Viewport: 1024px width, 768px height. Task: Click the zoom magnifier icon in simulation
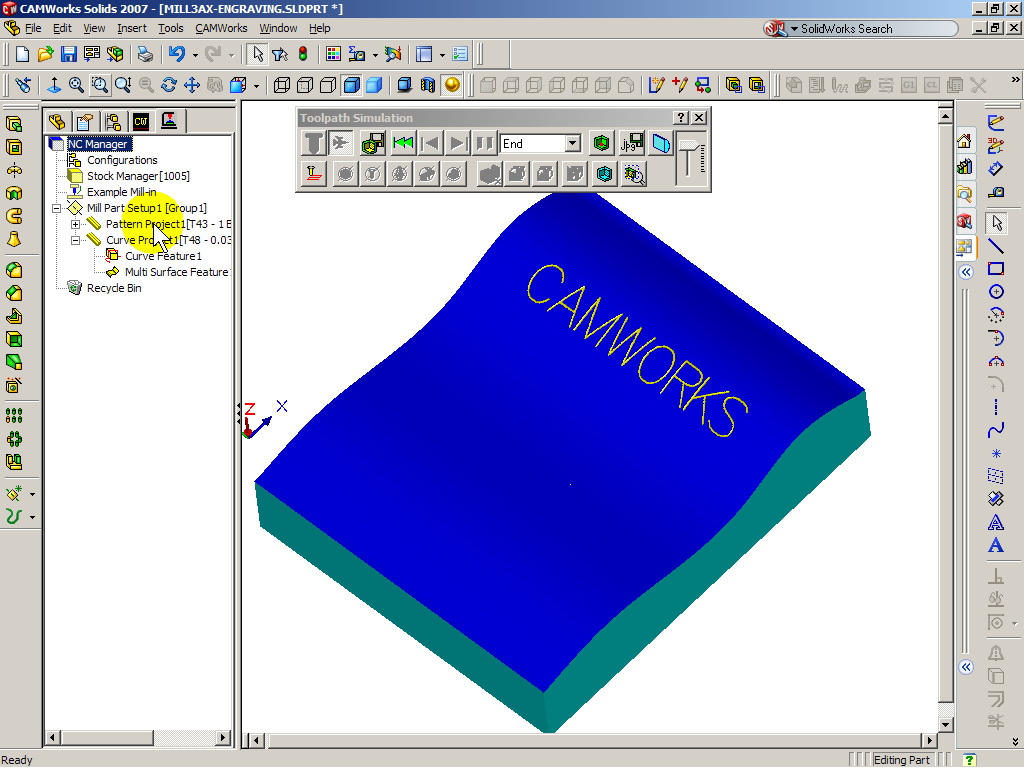pyautogui.click(x=633, y=174)
